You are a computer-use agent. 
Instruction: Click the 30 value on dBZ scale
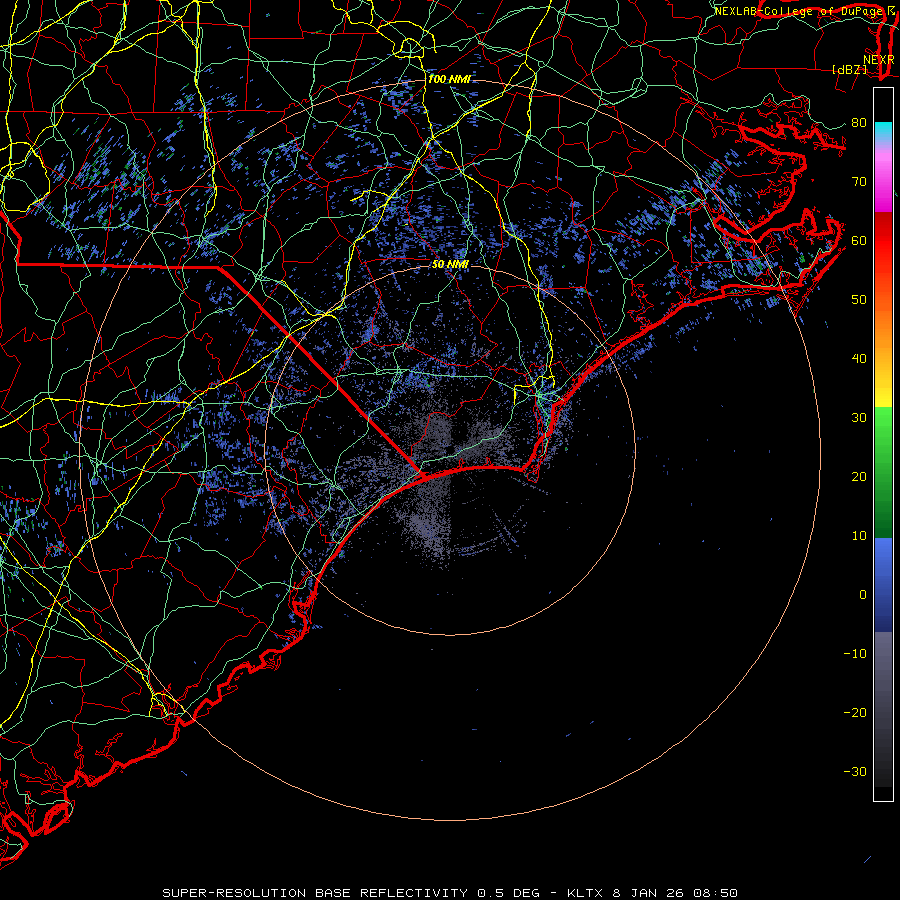tap(859, 418)
